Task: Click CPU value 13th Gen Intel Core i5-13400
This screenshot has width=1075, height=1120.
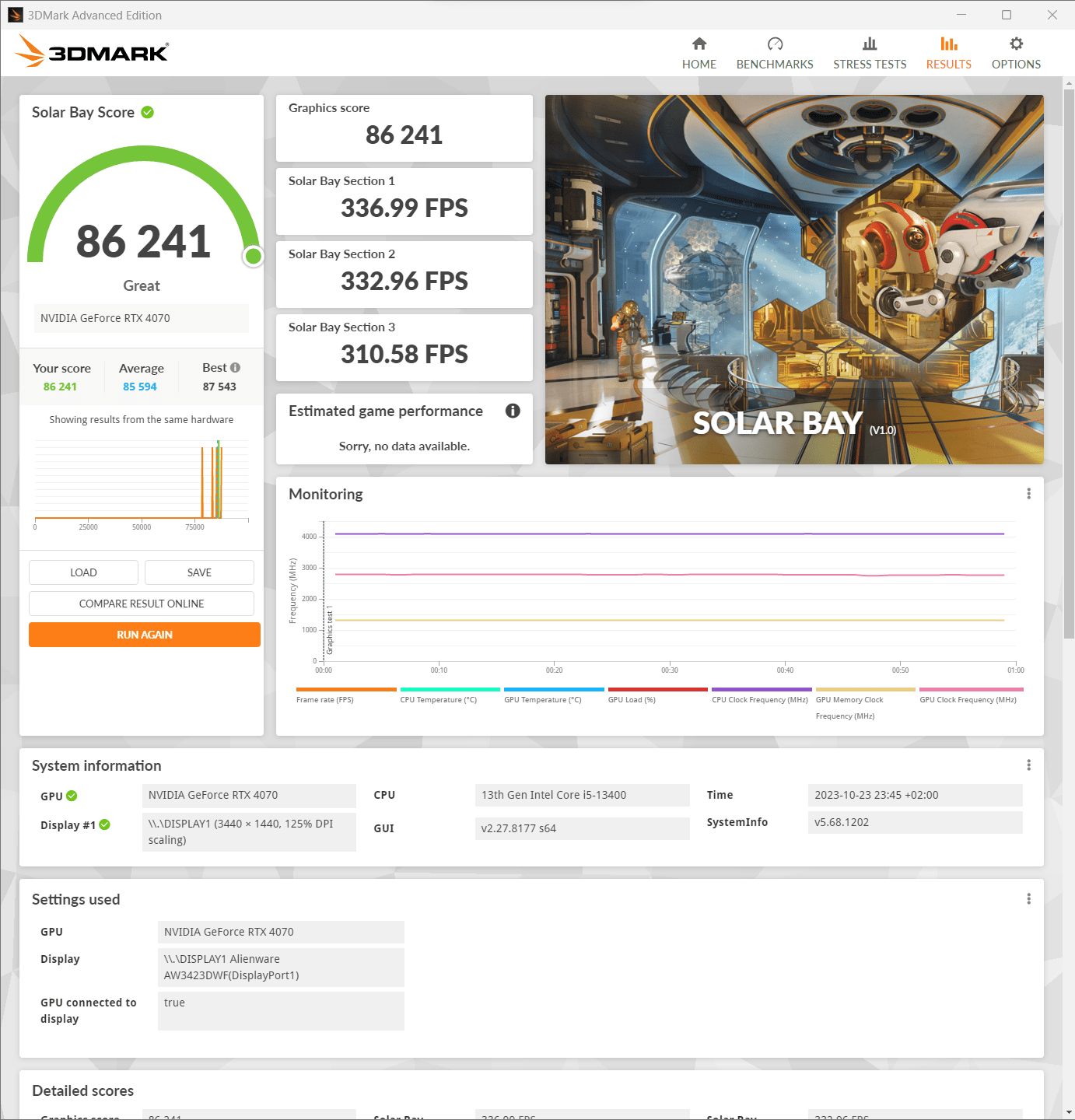Action: [583, 795]
